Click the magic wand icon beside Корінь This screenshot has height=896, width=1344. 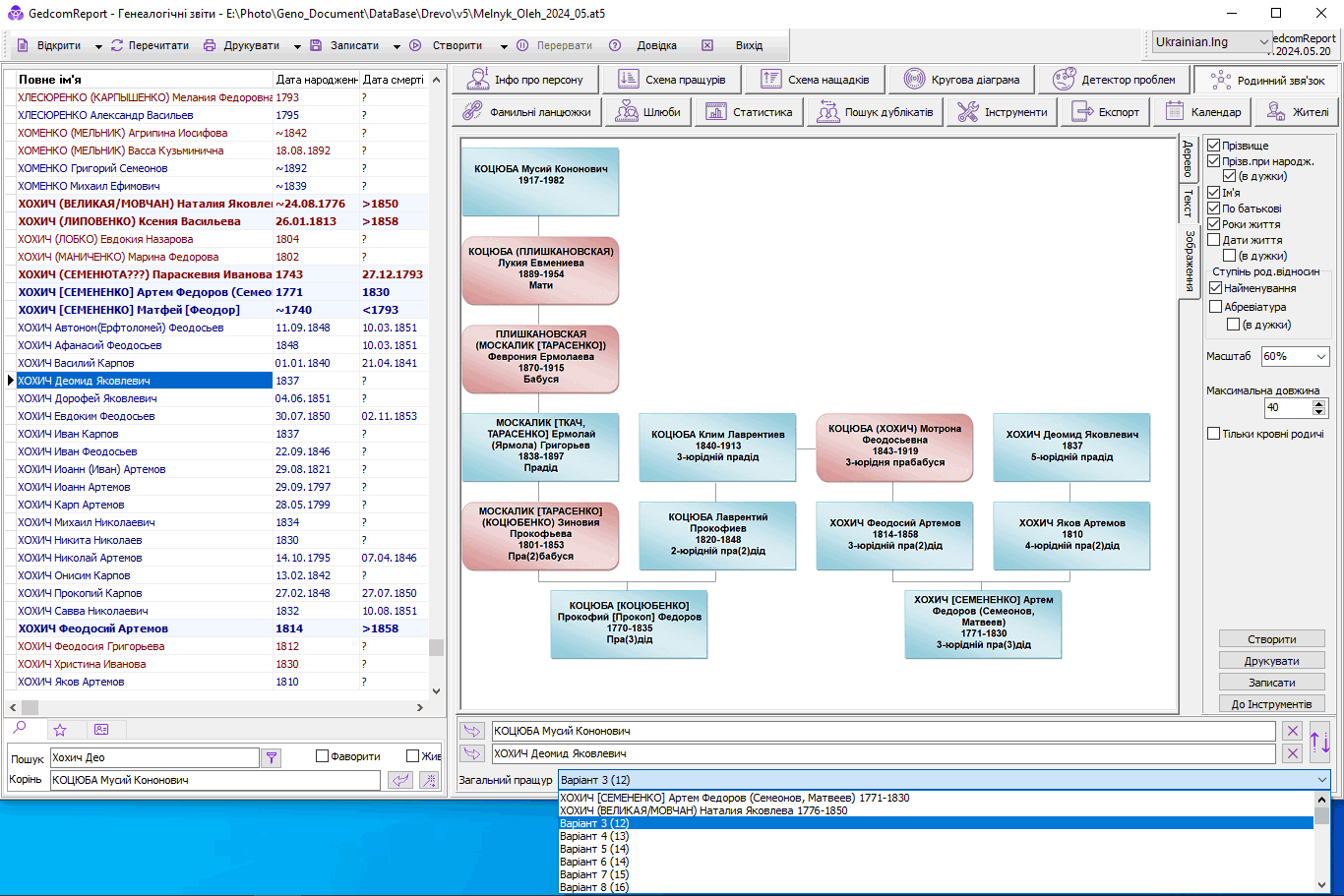[x=429, y=780]
